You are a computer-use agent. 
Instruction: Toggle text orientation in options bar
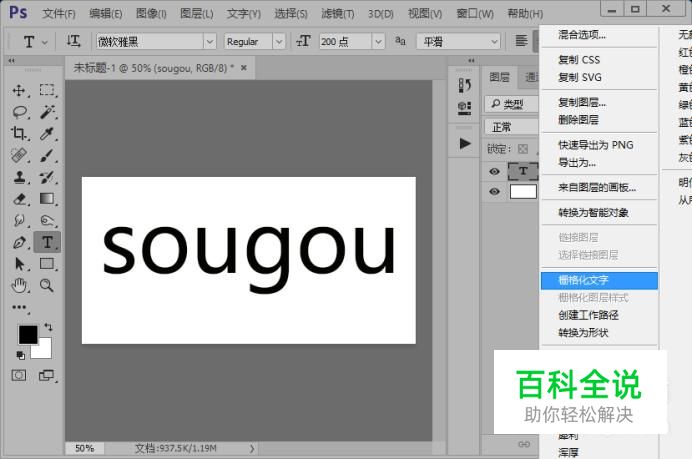[73, 41]
